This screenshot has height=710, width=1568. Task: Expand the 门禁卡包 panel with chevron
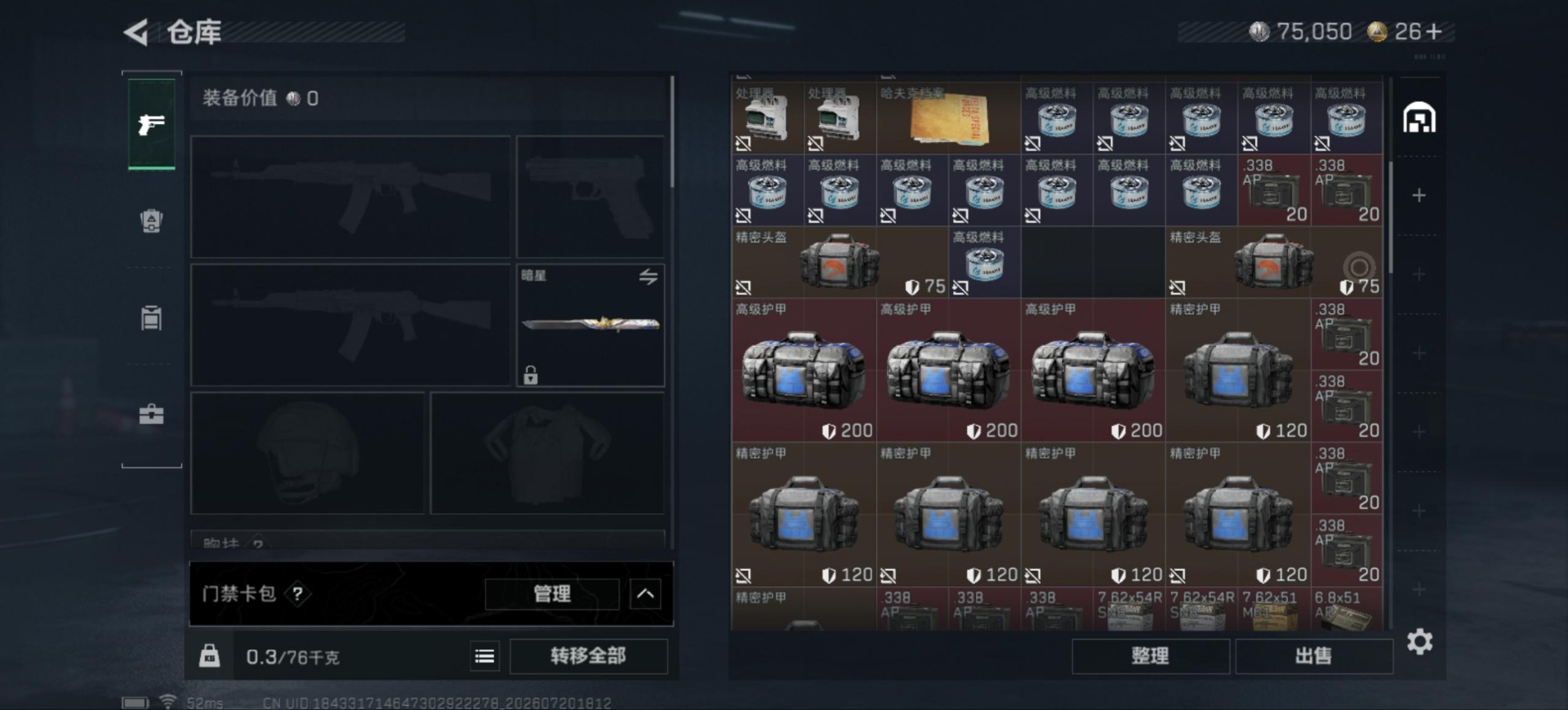point(645,594)
